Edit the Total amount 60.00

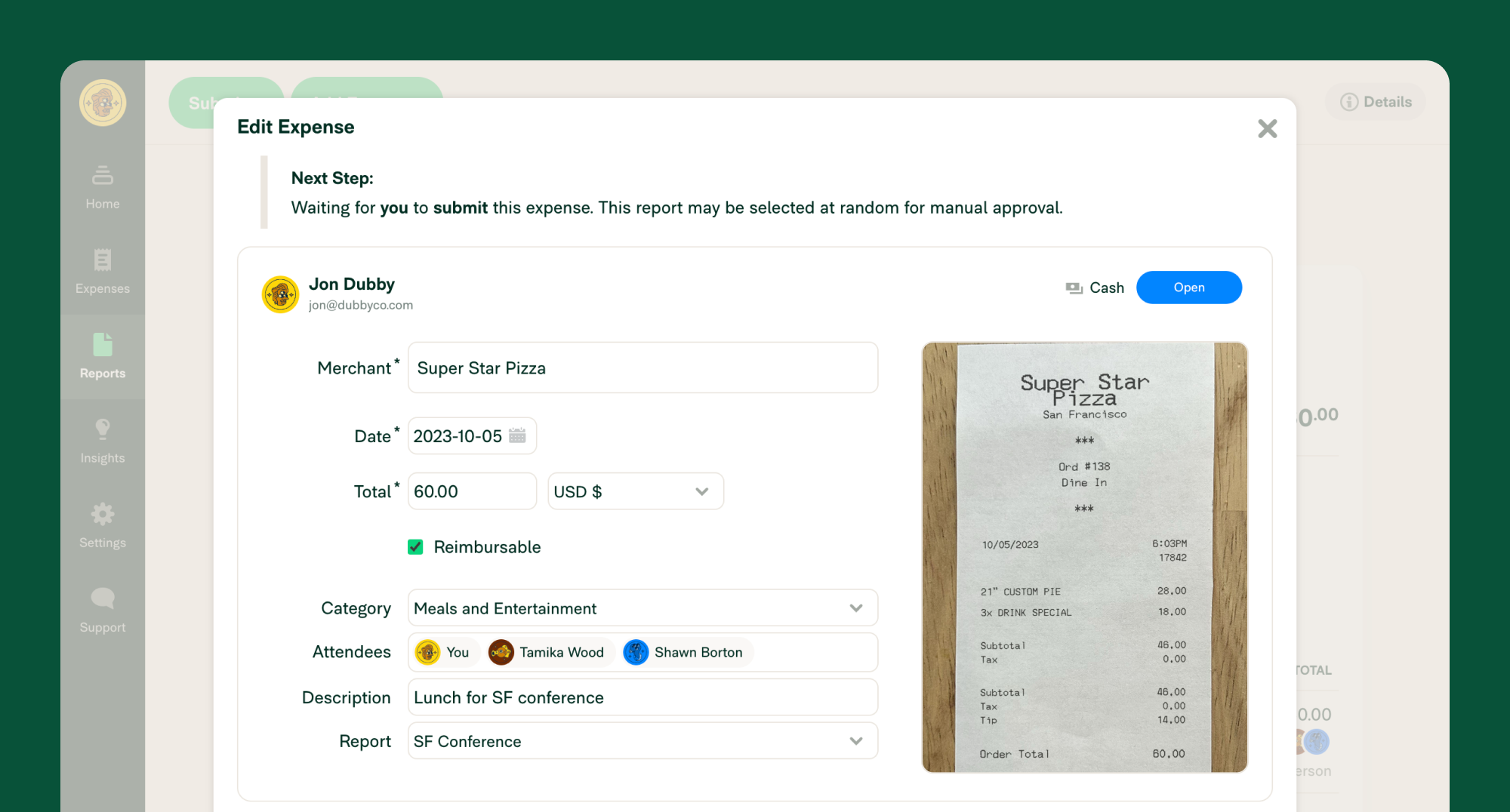[472, 491]
